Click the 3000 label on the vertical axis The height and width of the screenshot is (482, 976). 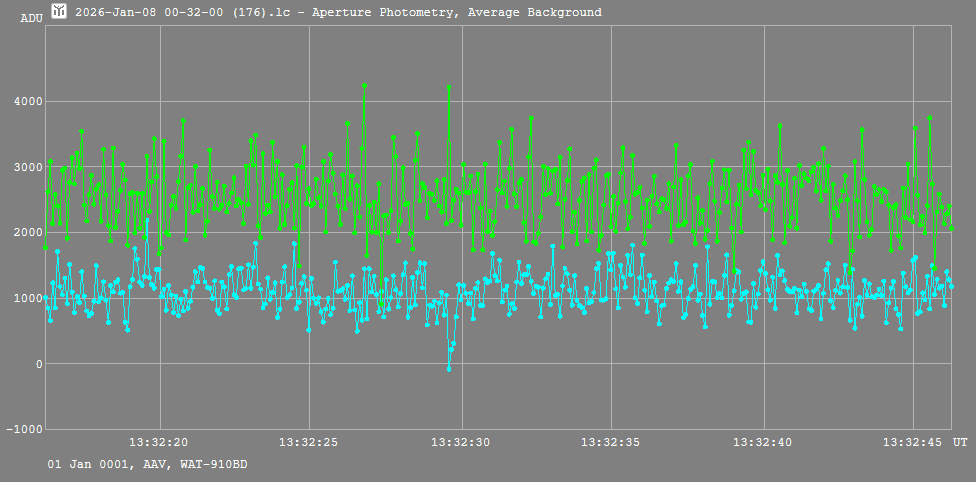[x=27, y=167]
